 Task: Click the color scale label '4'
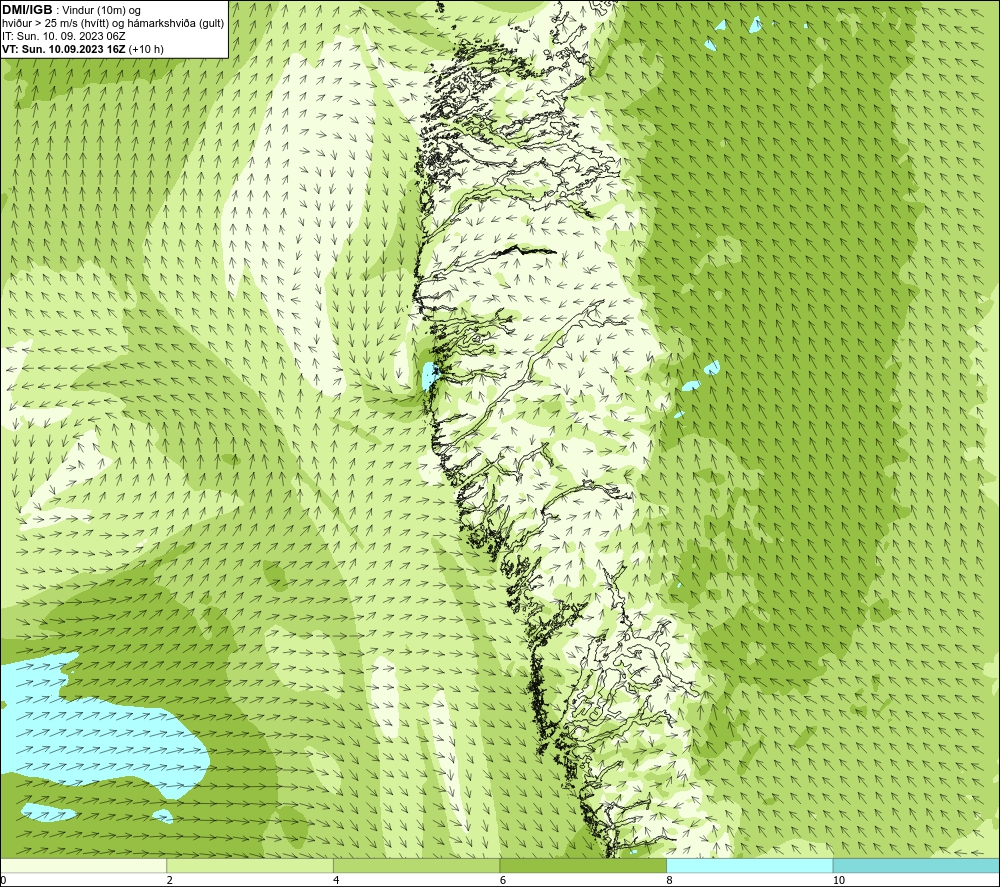click(x=336, y=881)
